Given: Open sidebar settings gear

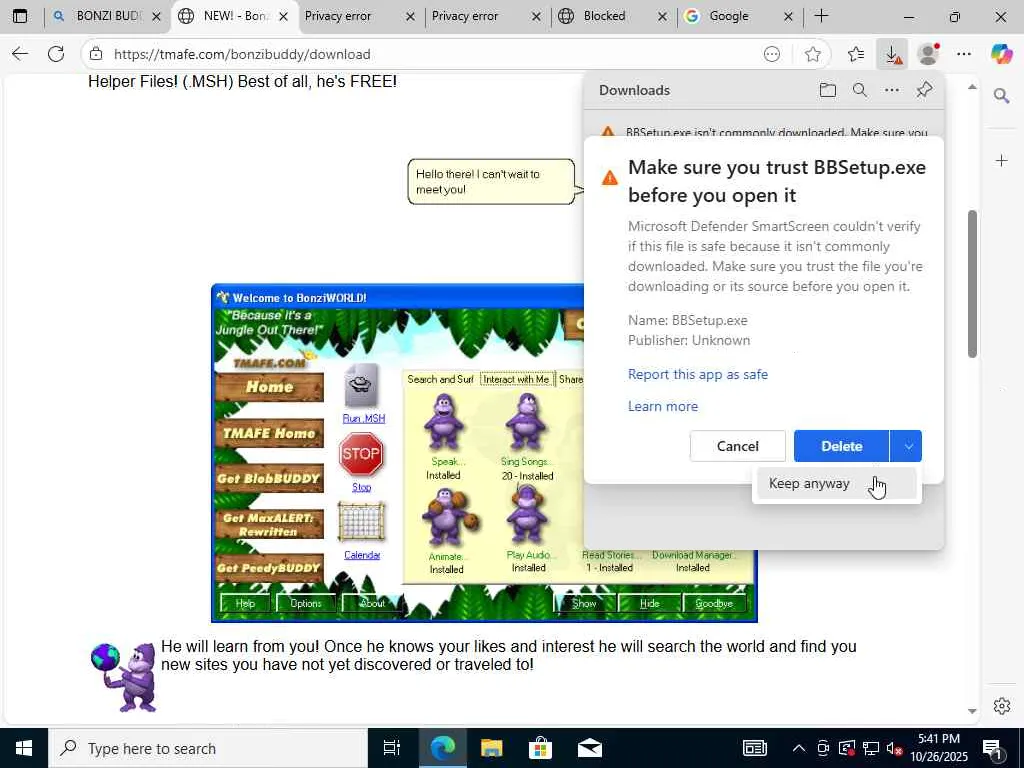Looking at the screenshot, I should pyautogui.click(x=1001, y=706).
